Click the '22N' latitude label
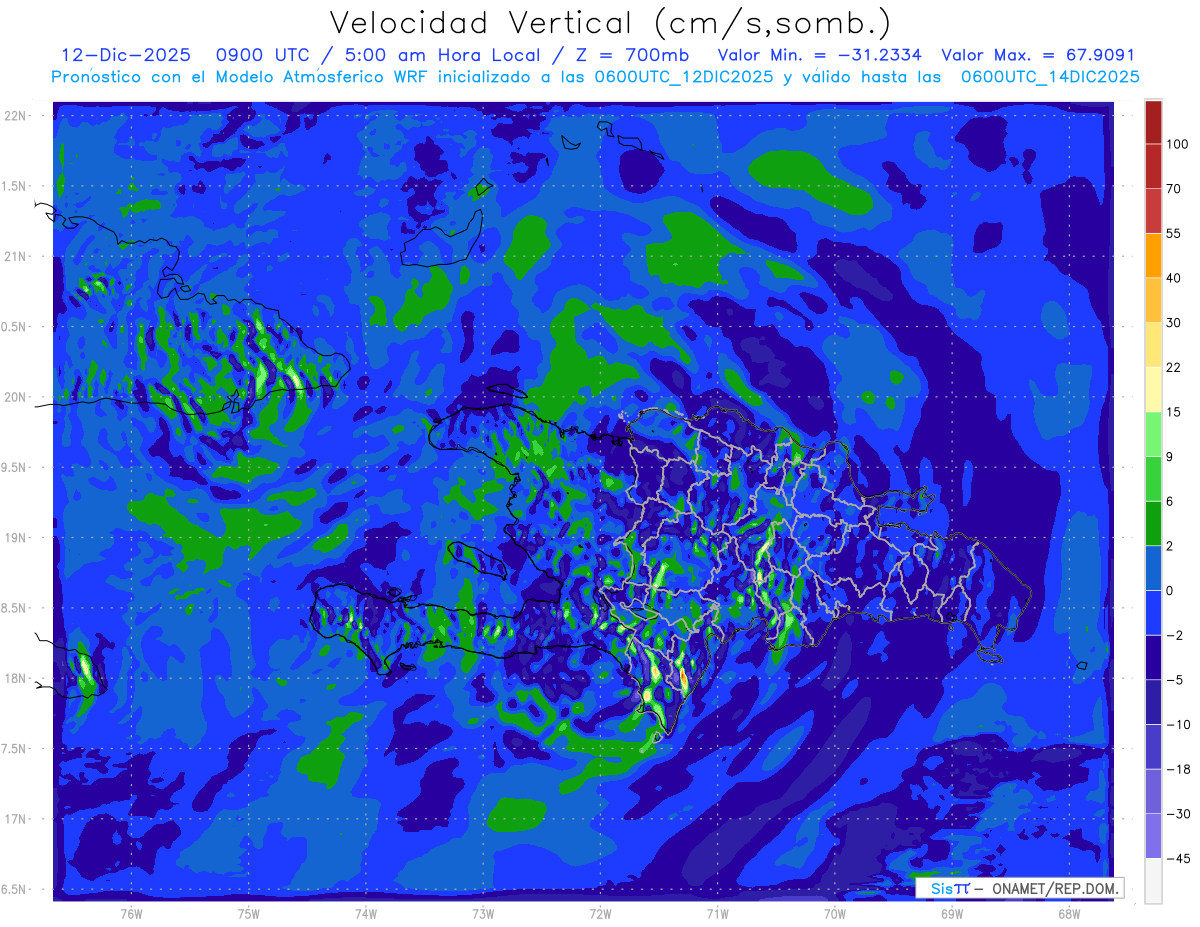Image resolution: width=1200 pixels, height=927 pixels. click(x=17, y=116)
